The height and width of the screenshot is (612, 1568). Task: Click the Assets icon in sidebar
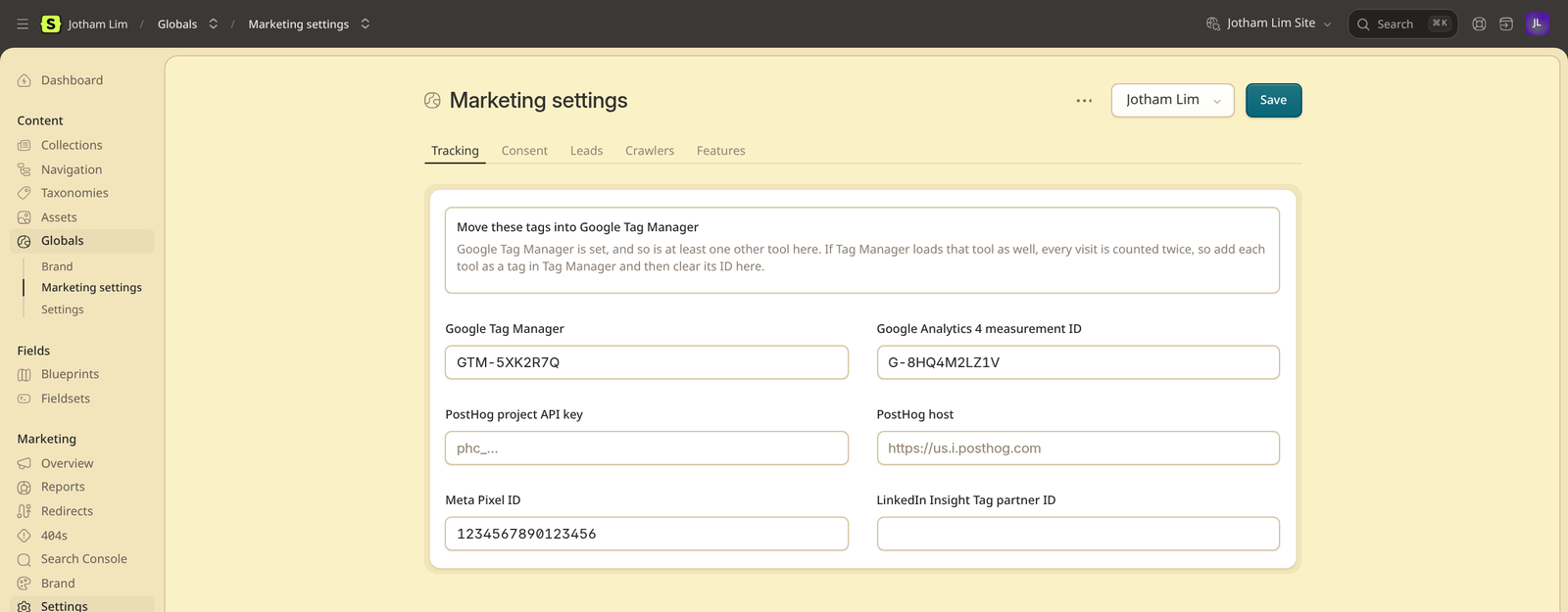tap(24, 217)
